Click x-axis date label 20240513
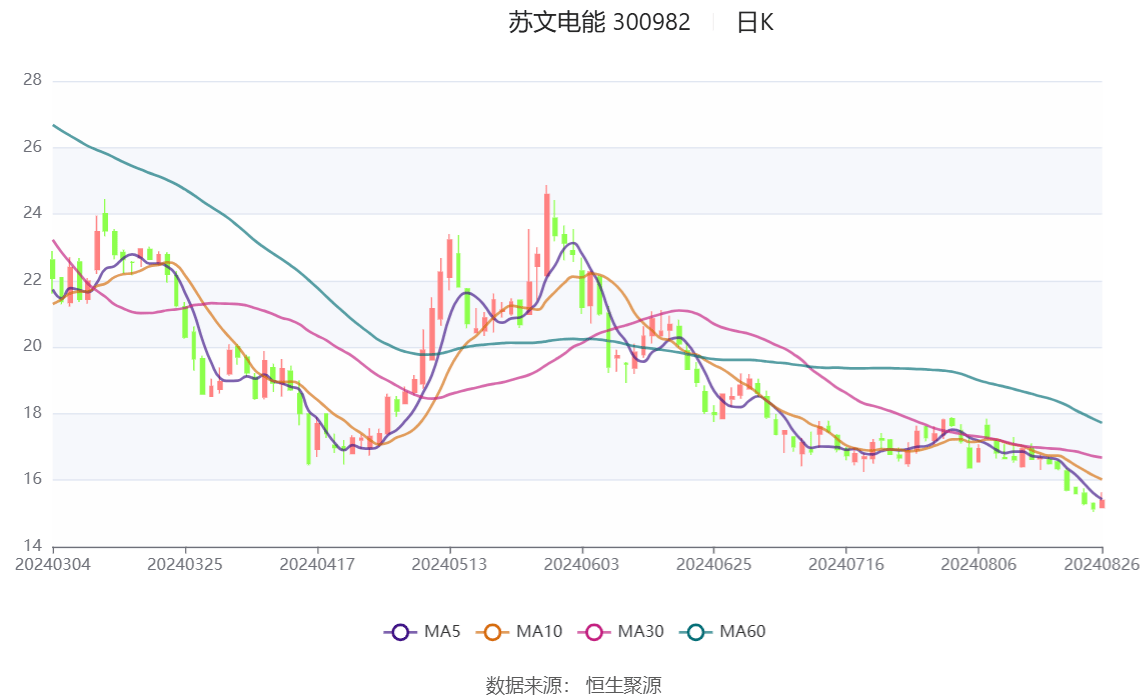This screenshot has height=699, width=1147. click(449, 564)
